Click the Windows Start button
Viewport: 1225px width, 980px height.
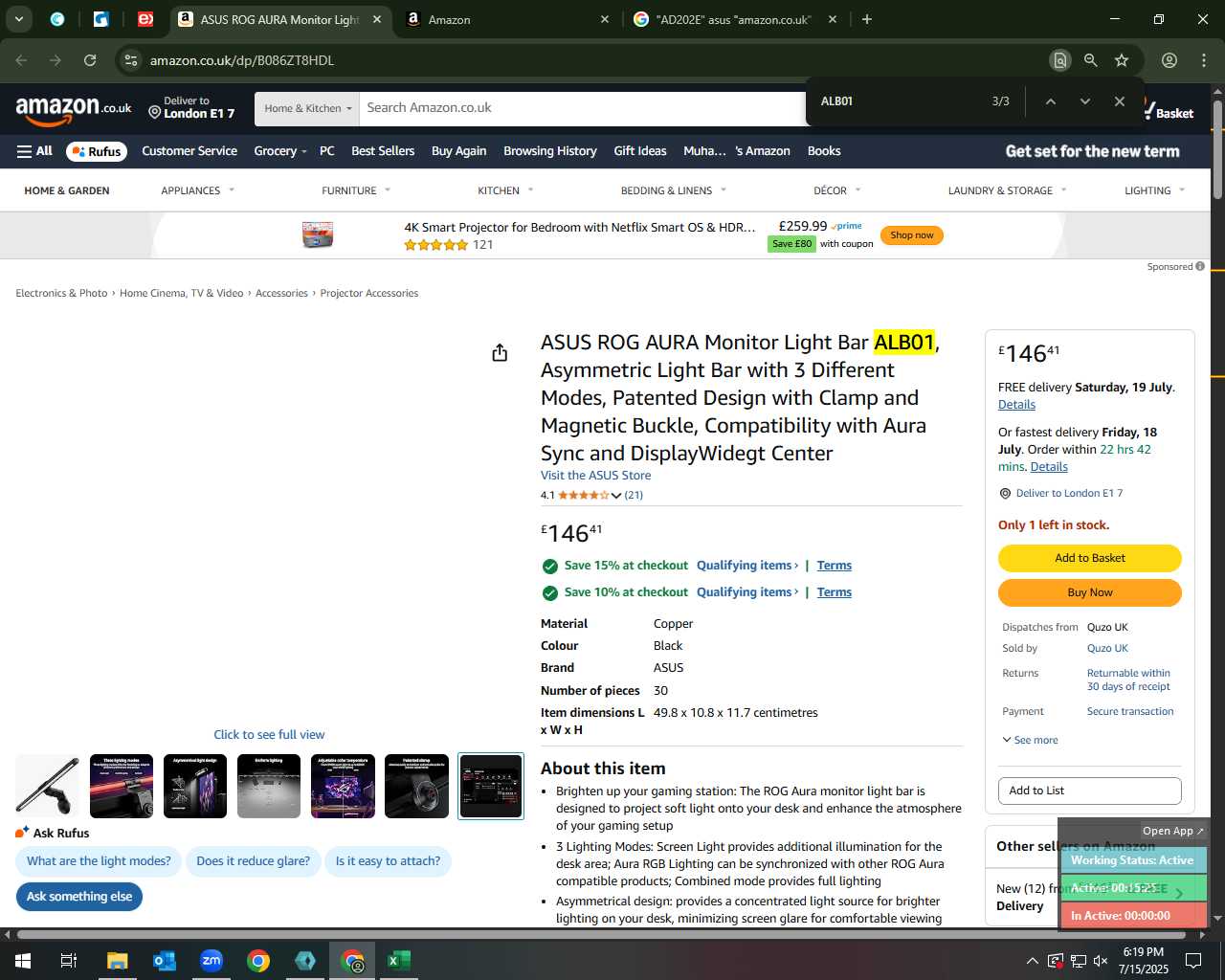(x=23, y=961)
